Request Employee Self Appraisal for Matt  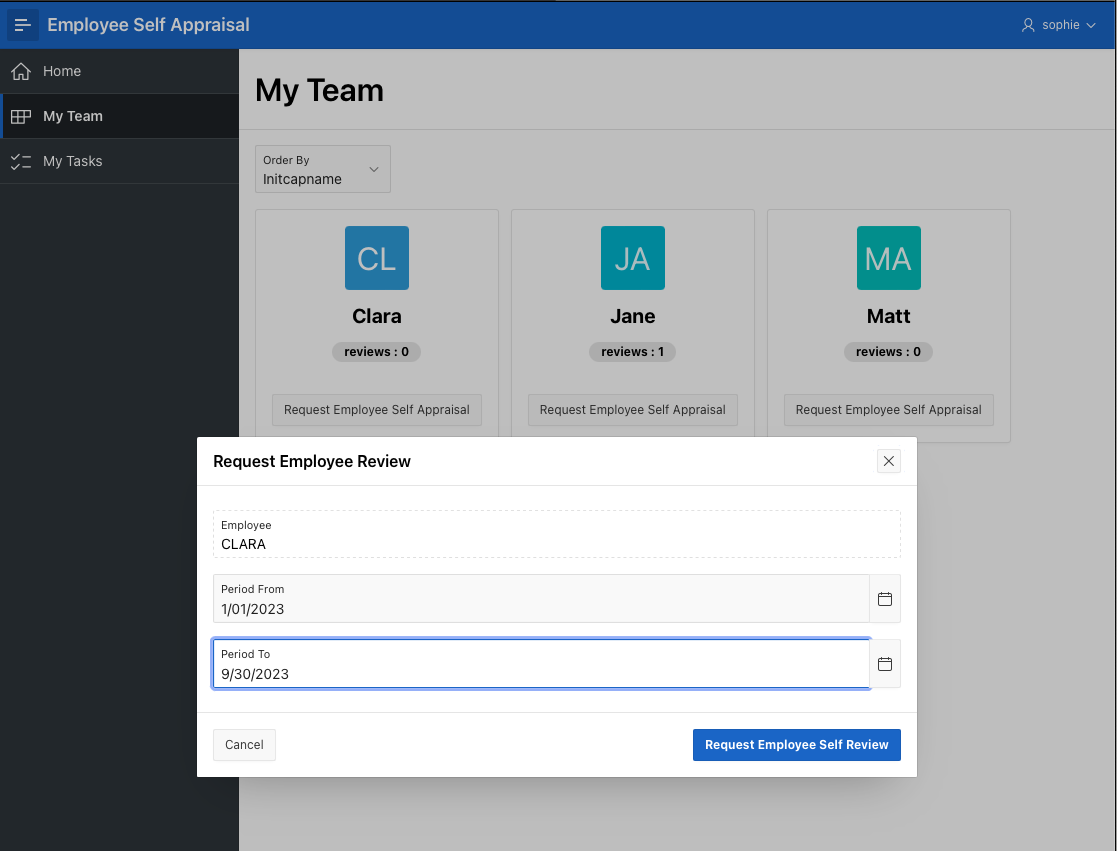pos(889,410)
